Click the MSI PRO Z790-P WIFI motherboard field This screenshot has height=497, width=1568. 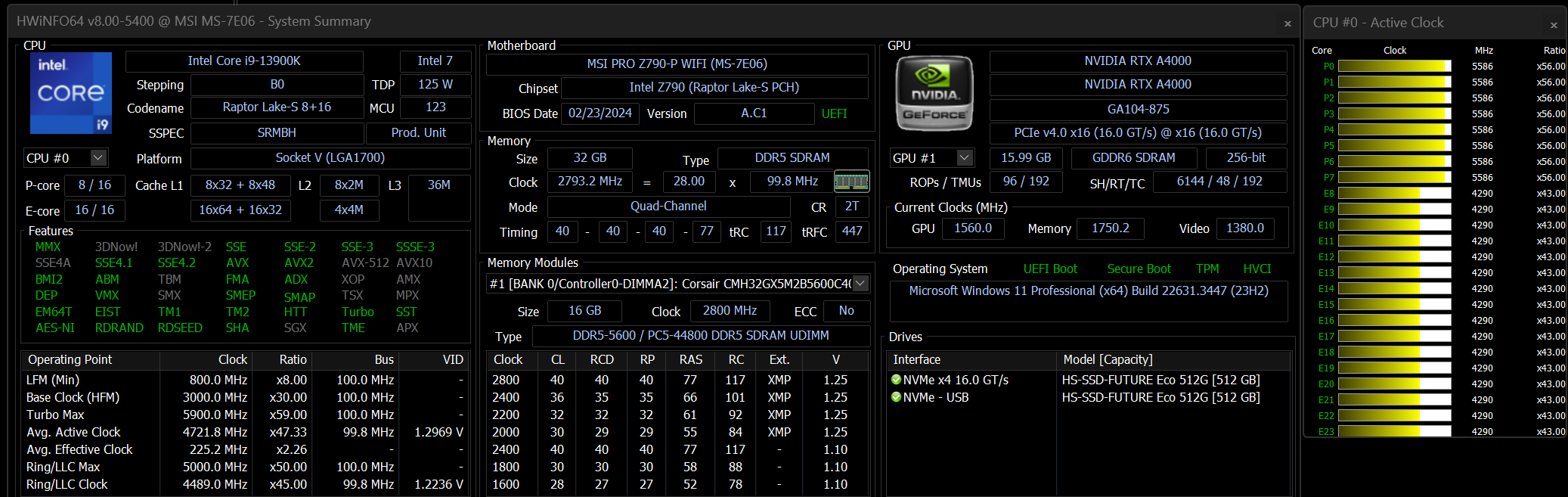677,64
